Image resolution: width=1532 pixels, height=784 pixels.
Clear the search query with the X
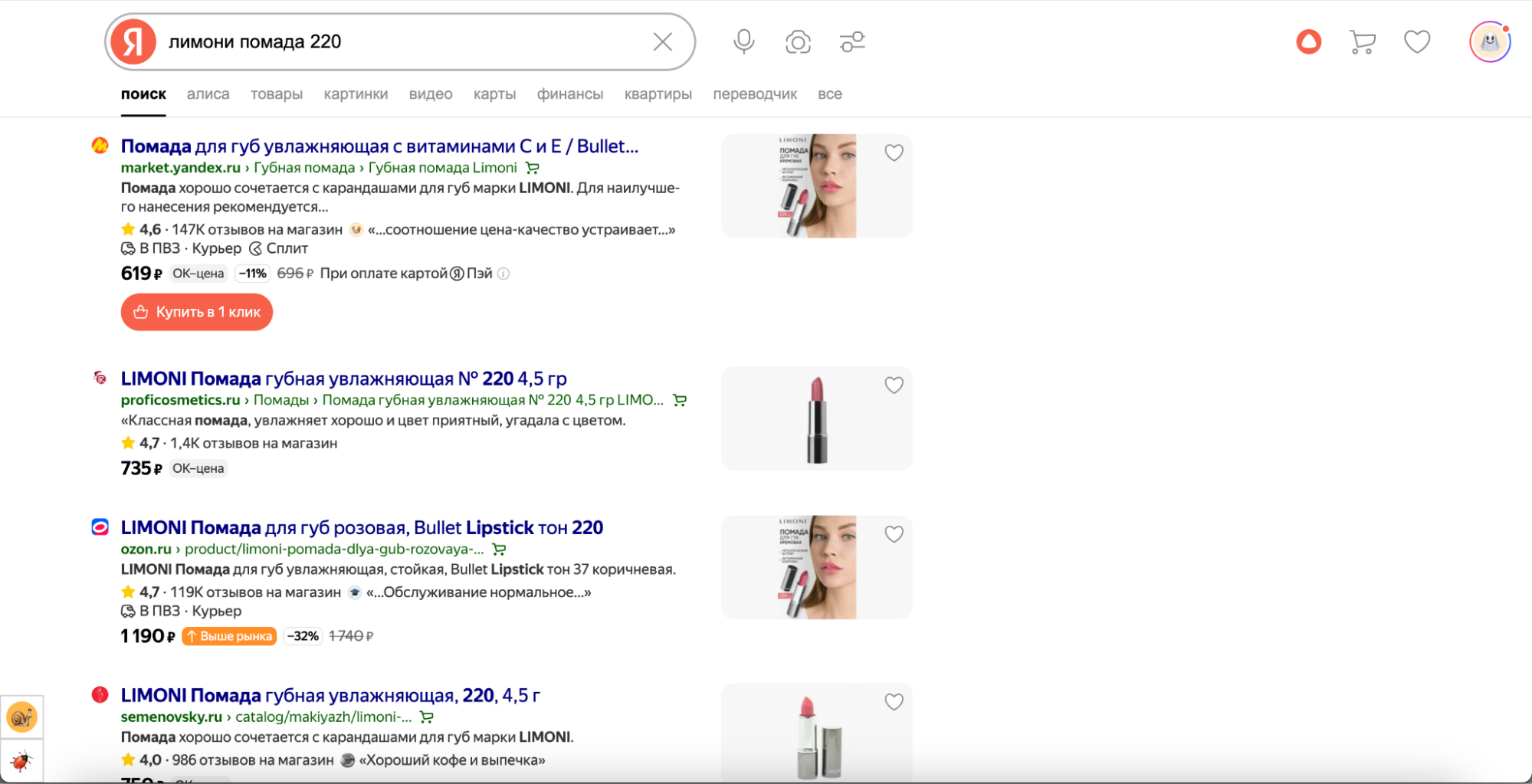[663, 41]
